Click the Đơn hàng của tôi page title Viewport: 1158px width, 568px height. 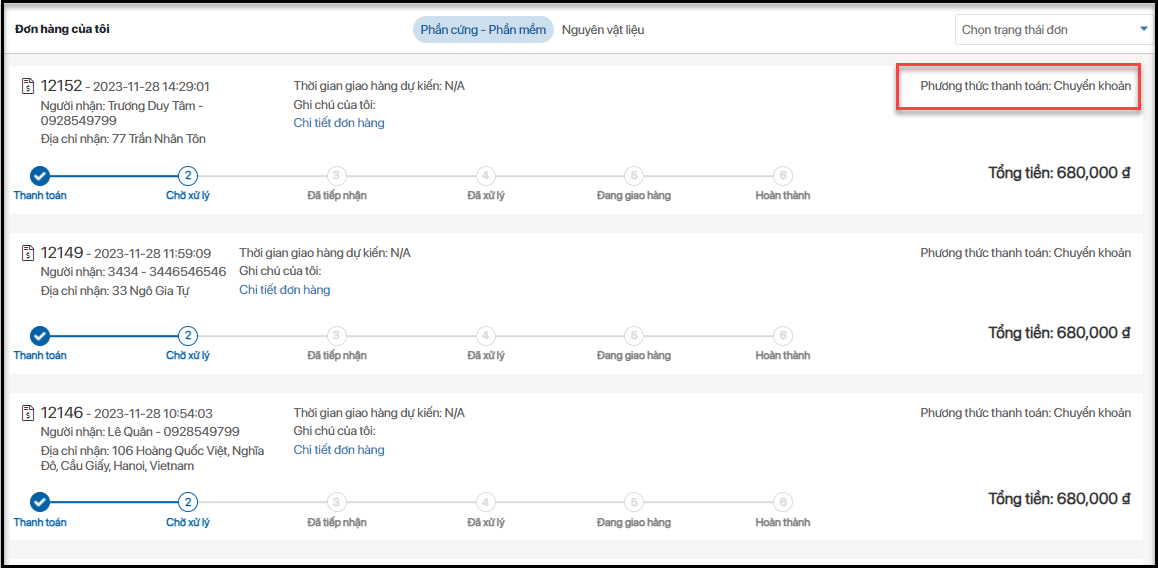pyautogui.click(x=62, y=29)
